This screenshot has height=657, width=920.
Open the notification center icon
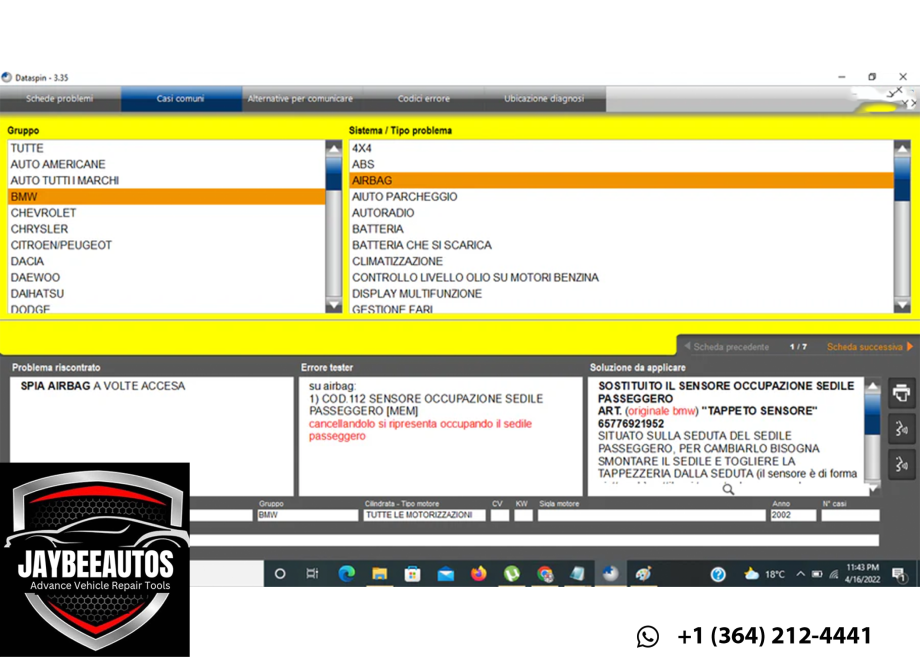899,574
